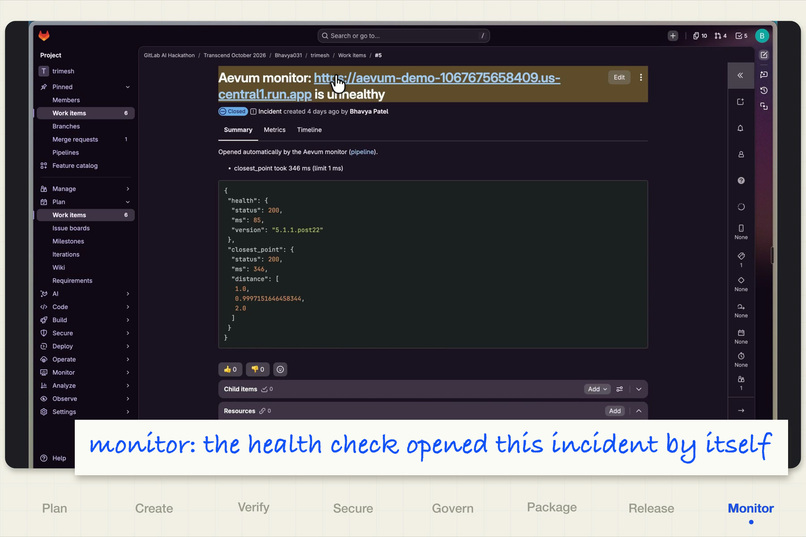This screenshot has height=537, width=806.
Task: Expand the Build sidebar section
Action: point(128,320)
